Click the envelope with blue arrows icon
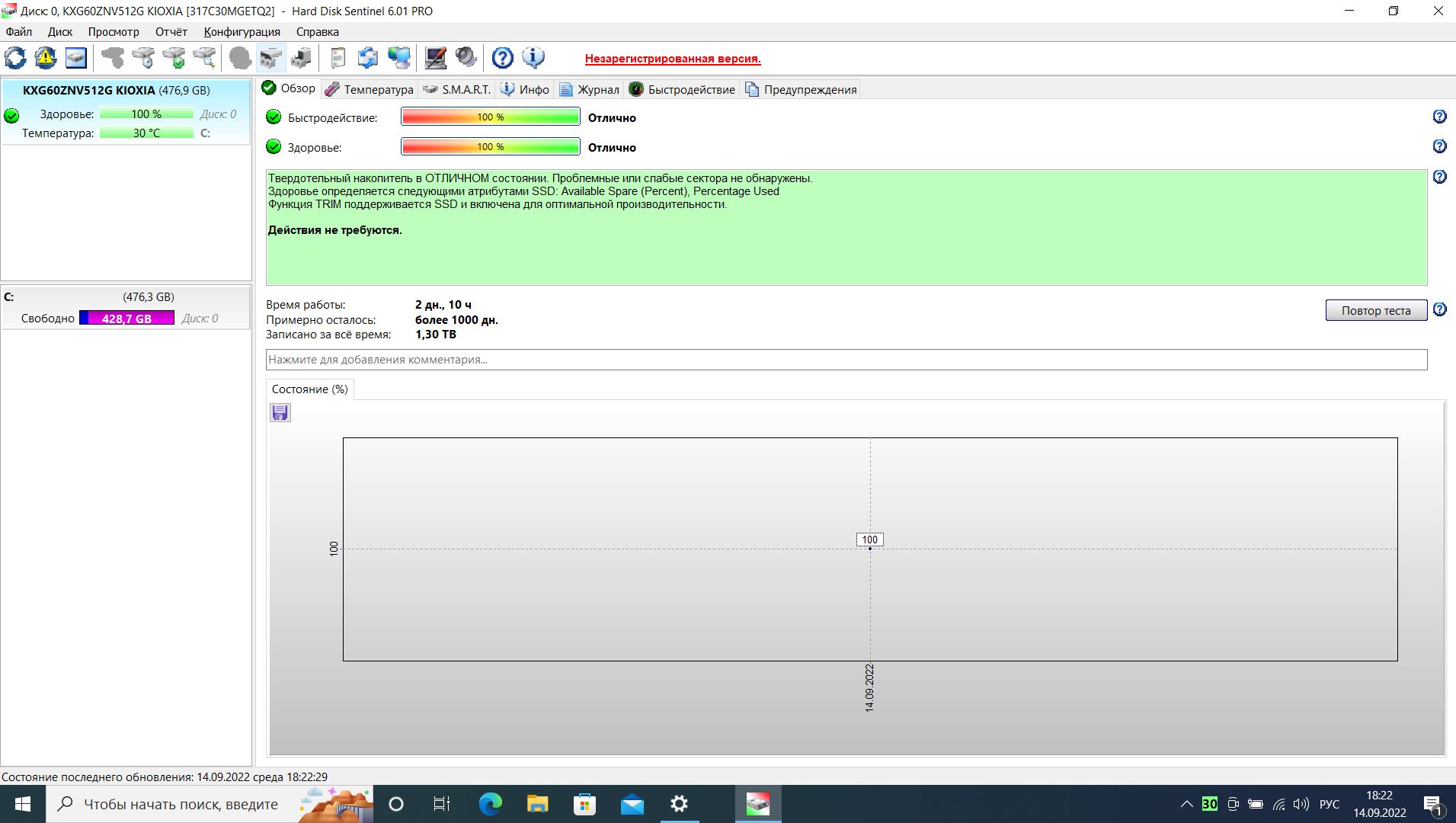The image size is (1456, 823). [x=368, y=58]
